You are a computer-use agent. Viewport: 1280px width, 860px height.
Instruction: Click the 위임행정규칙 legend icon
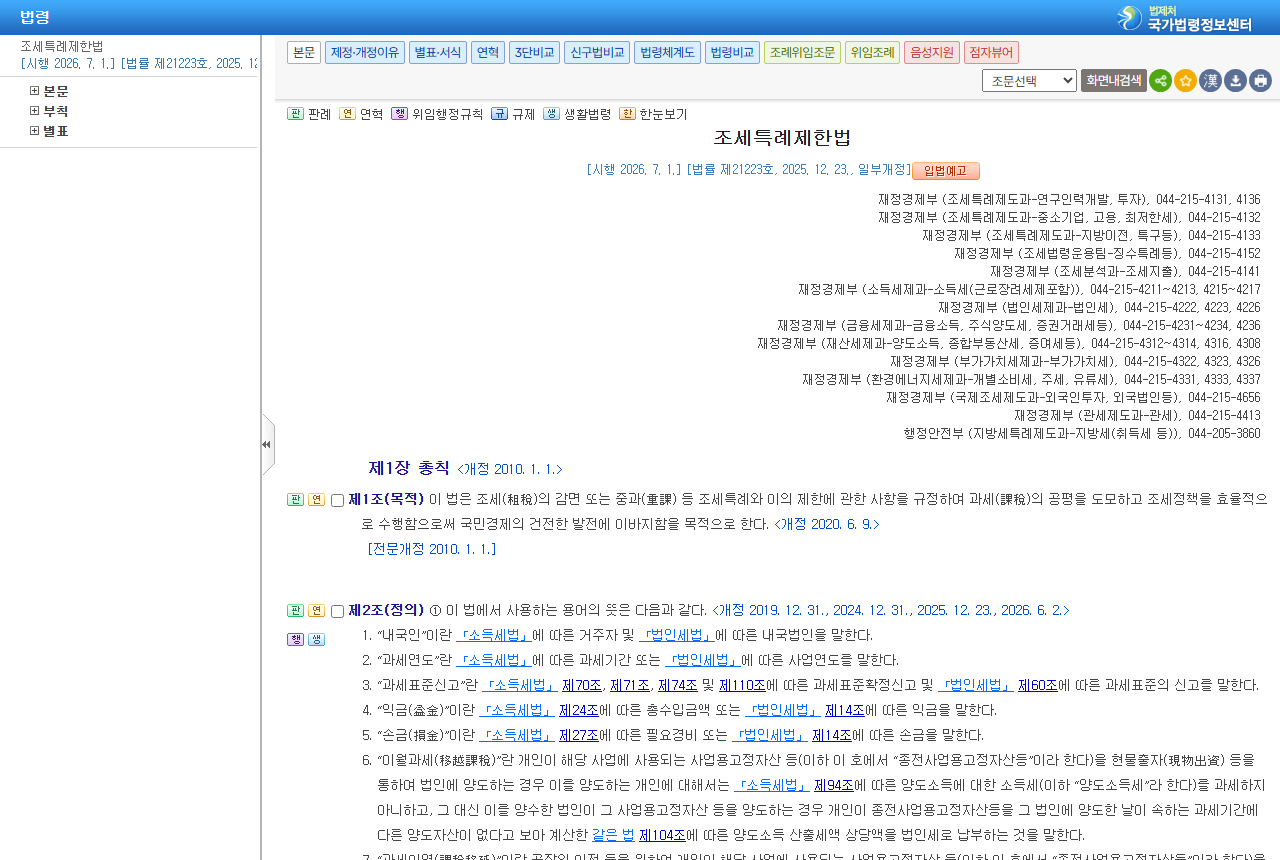pyautogui.click(x=399, y=114)
